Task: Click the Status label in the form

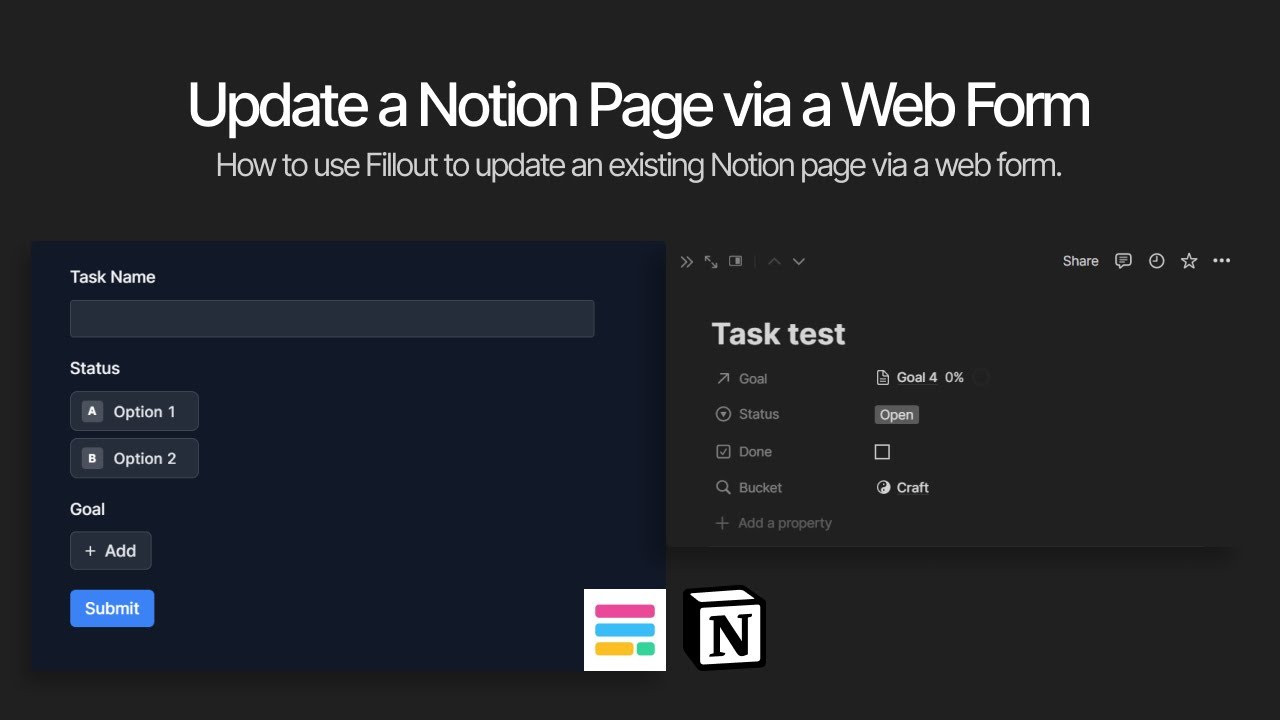Action: 95,368
